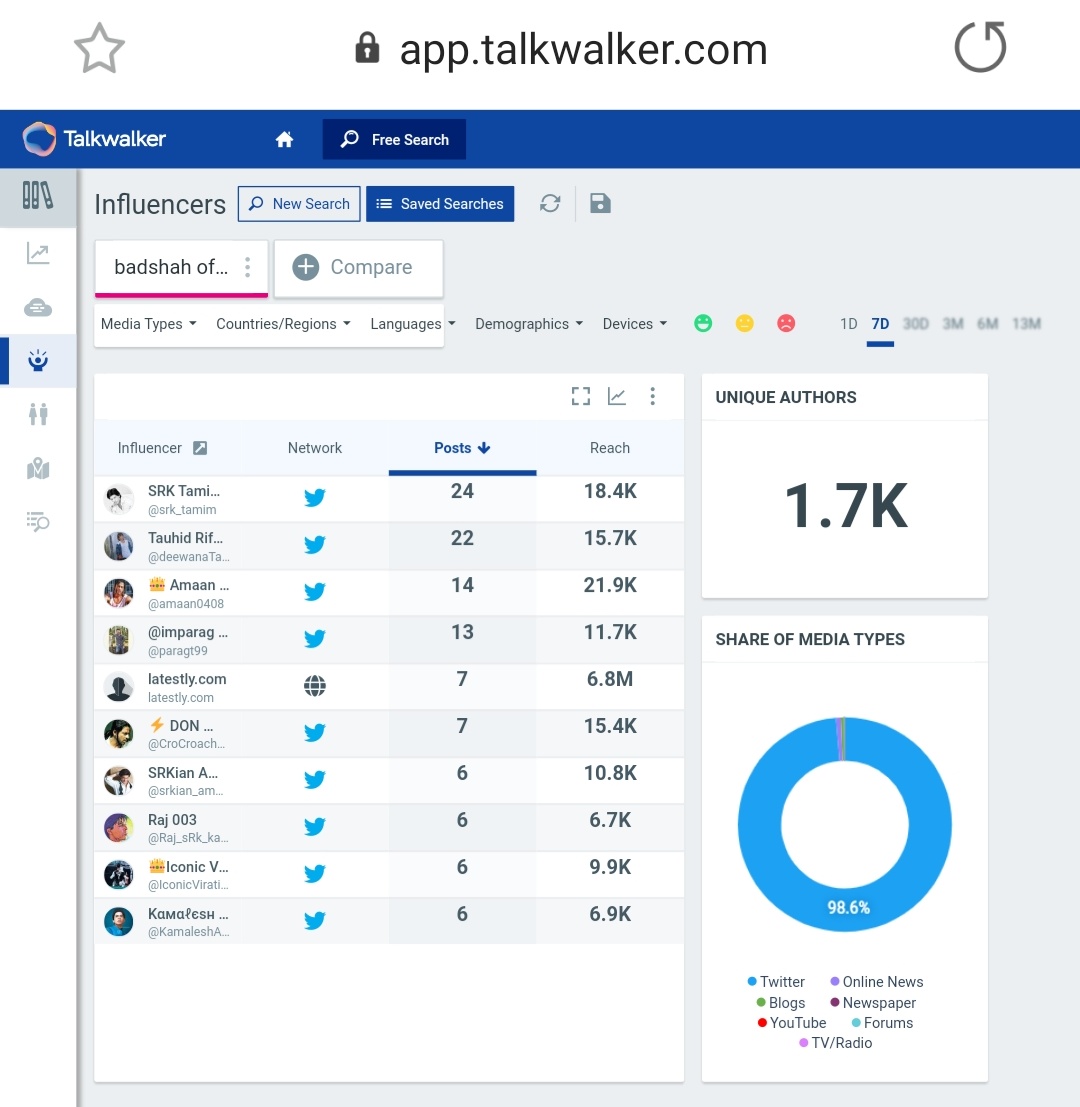Screen dimensions: 1080x1107
Task: Click the 1.7K unique authors value
Action: 846,505
